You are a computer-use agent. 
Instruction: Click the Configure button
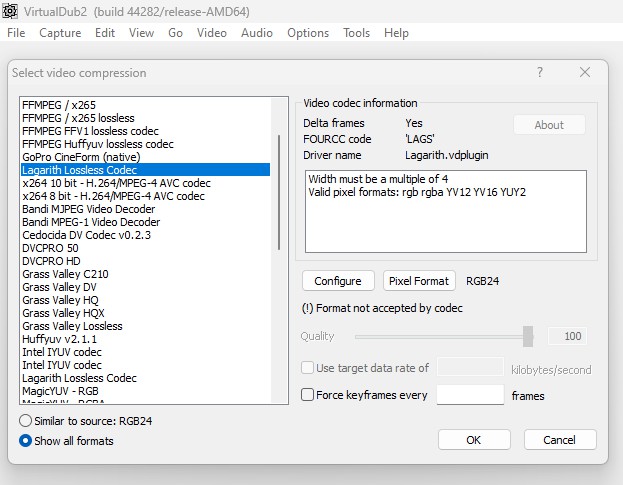338,281
